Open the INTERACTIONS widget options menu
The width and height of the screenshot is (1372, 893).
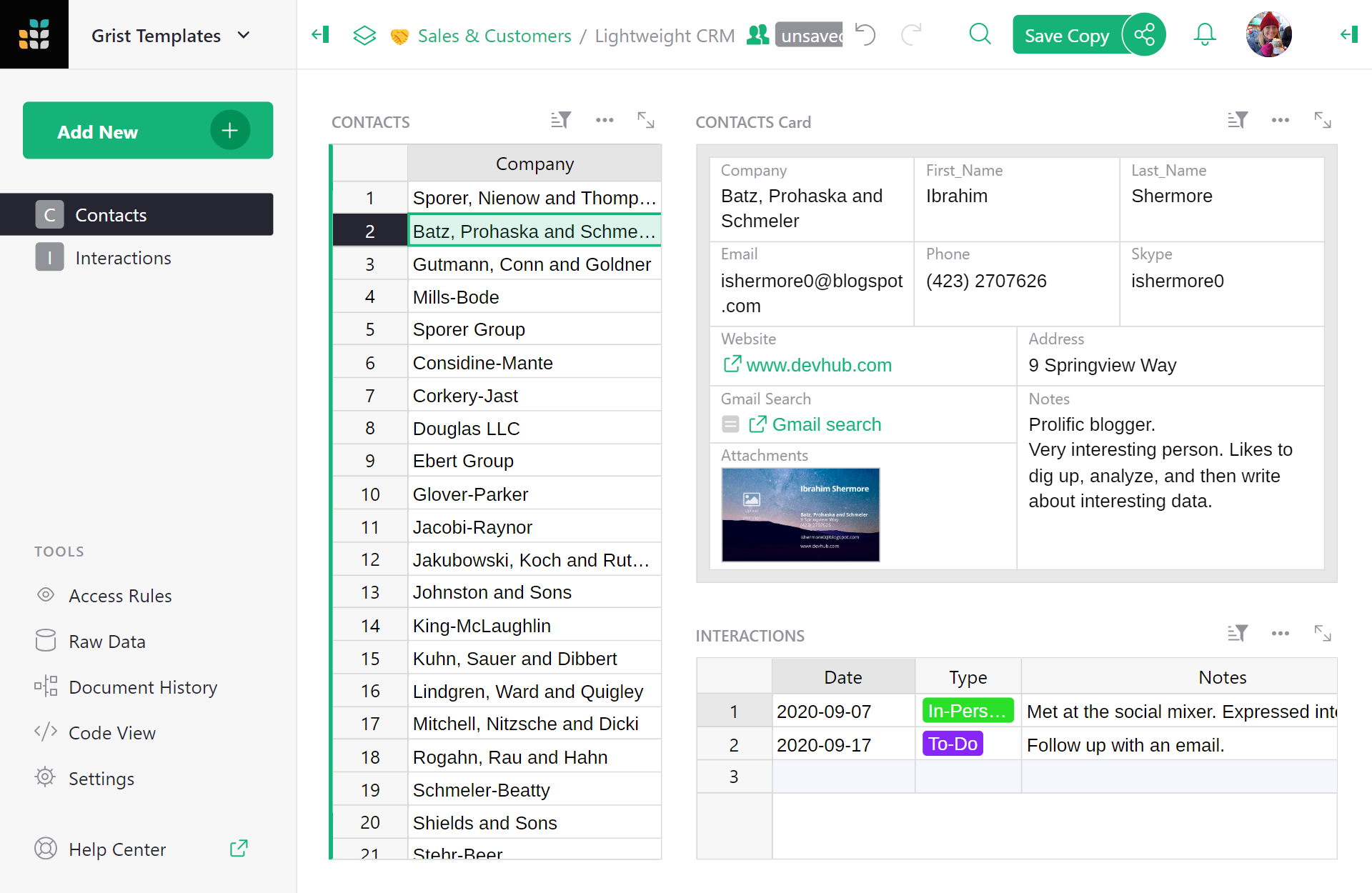click(x=1281, y=633)
